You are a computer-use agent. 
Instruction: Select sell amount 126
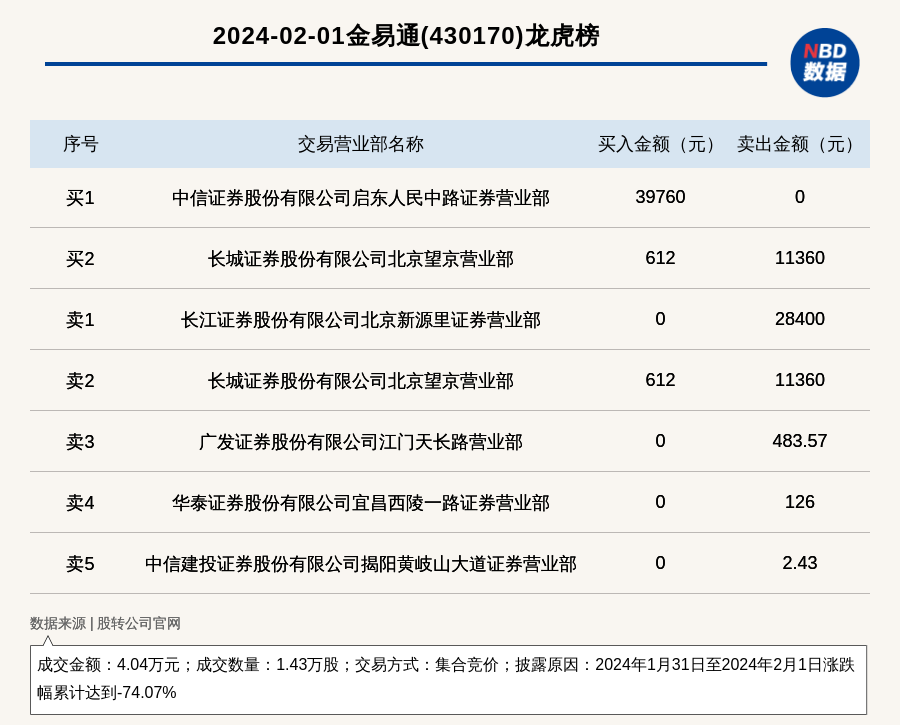click(800, 502)
